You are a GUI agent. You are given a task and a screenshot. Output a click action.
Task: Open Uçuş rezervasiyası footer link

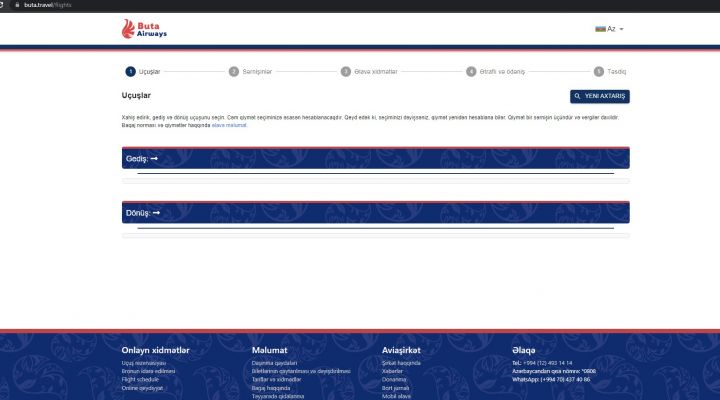point(143,363)
